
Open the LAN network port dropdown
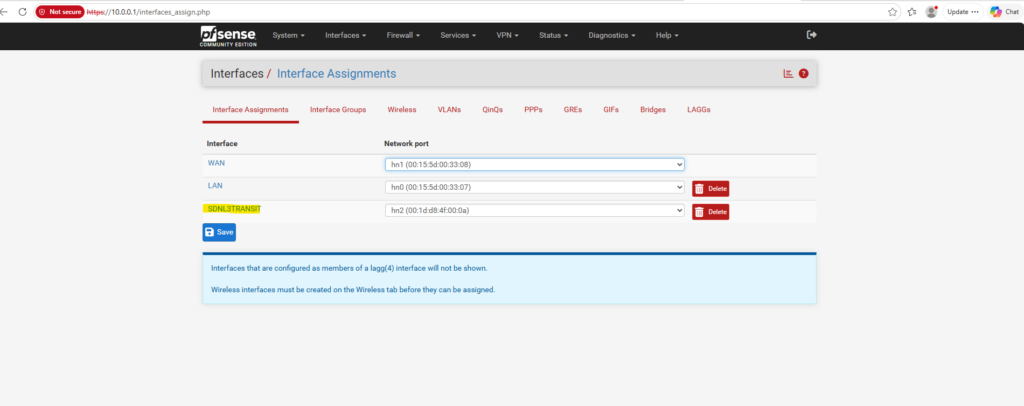tap(534, 187)
